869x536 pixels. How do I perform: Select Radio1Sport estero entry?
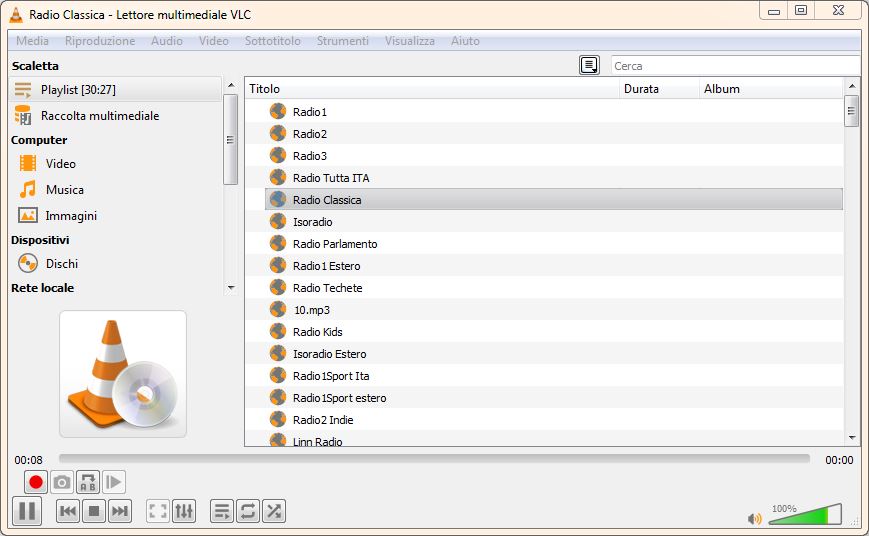[x=554, y=397]
